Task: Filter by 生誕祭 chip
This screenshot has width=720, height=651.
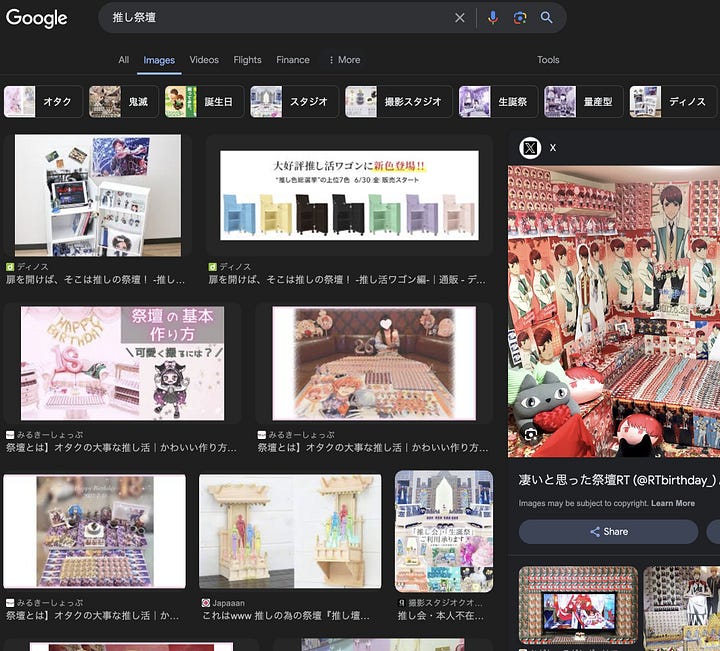Action: tap(498, 101)
